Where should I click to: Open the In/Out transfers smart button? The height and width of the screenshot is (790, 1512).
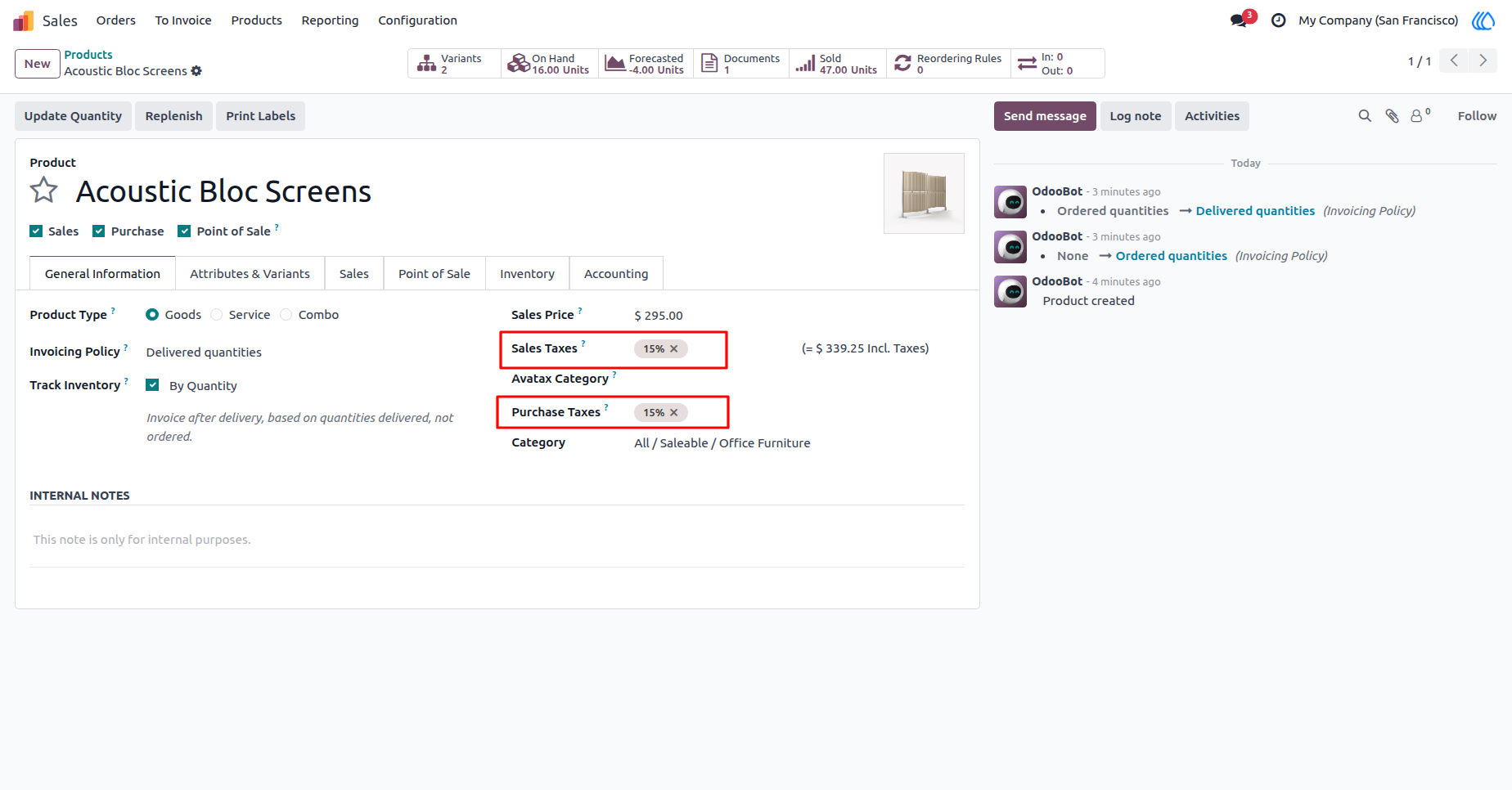(1057, 64)
